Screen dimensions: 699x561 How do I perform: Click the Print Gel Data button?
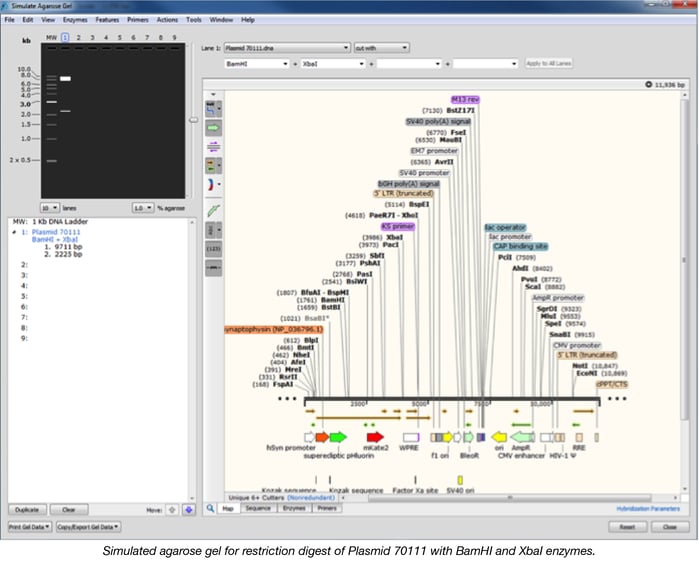click(29, 527)
